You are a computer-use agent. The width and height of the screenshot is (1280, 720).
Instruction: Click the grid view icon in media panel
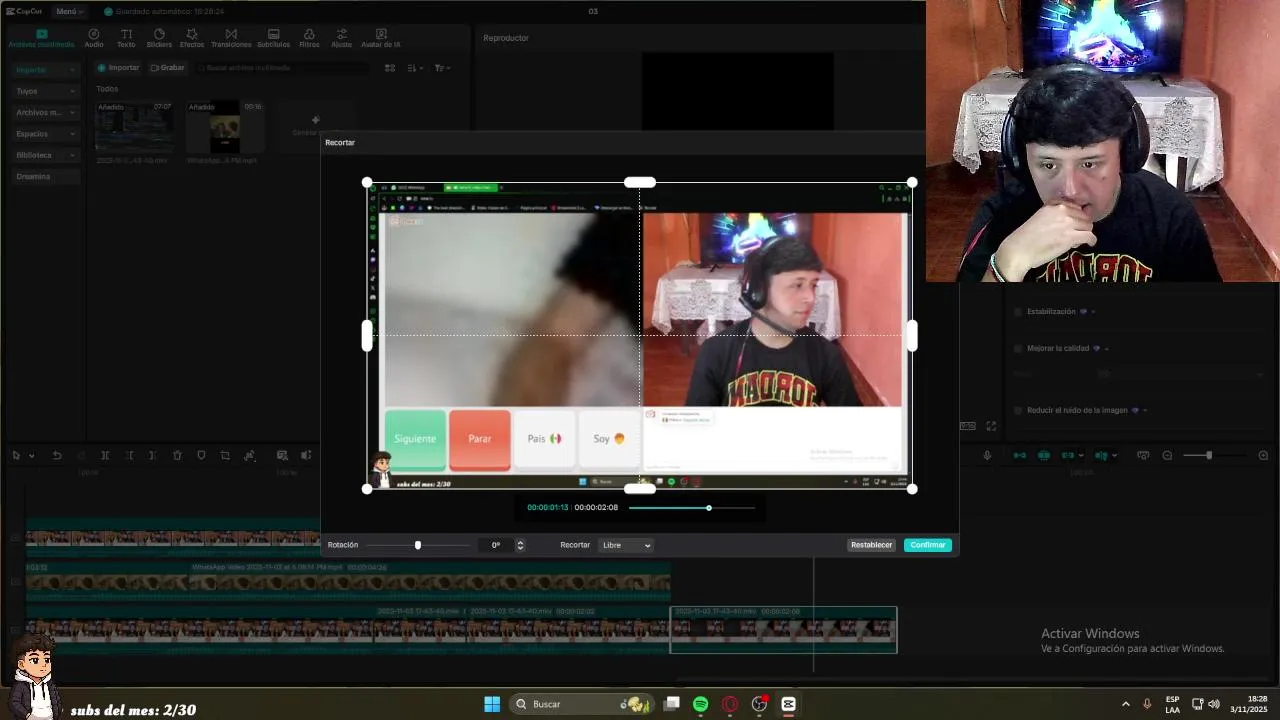tap(390, 68)
